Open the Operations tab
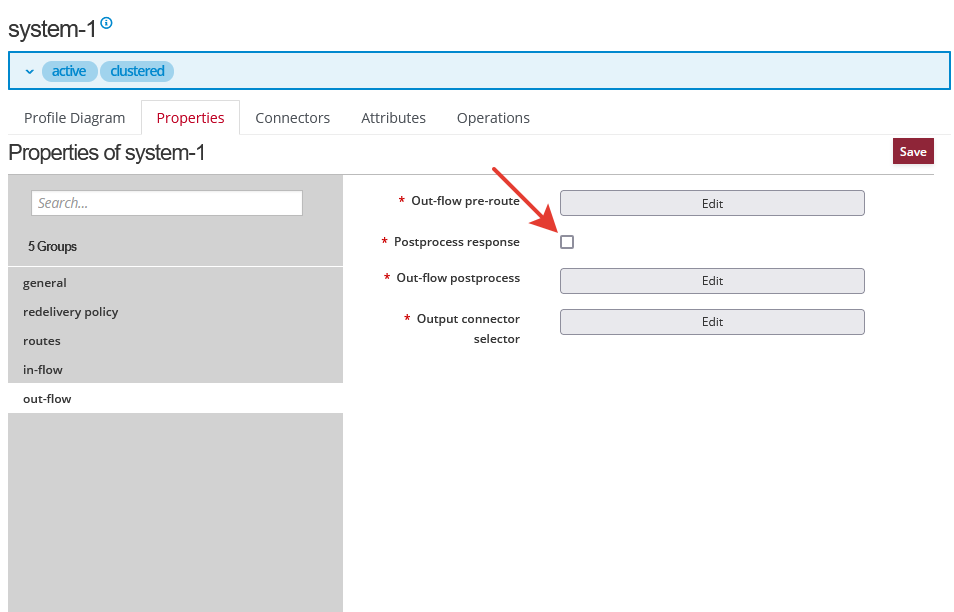Screen dimensions: 954x612 click(x=492, y=117)
